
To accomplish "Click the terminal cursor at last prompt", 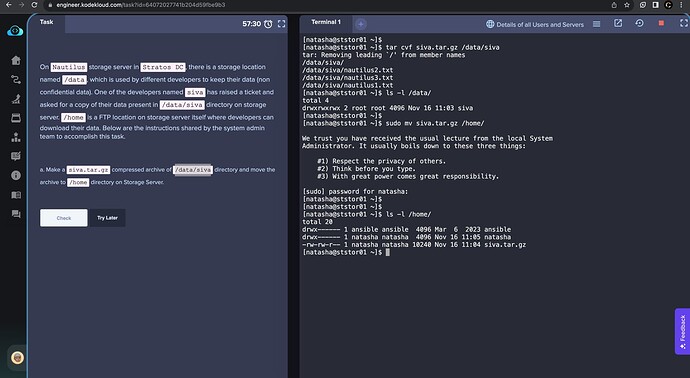I will click(388, 252).
